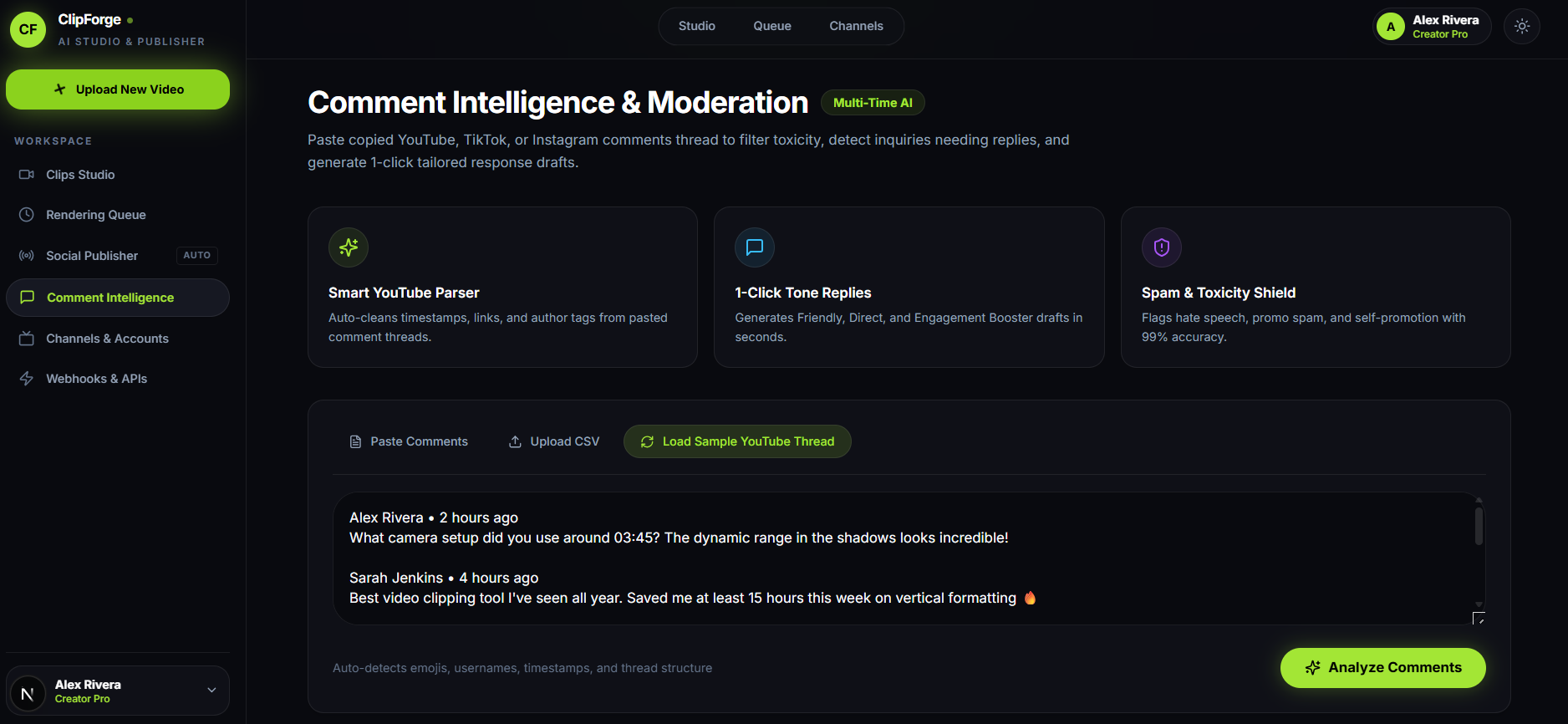
Task: Click the ClipForge brand name
Action: tap(89, 19)
